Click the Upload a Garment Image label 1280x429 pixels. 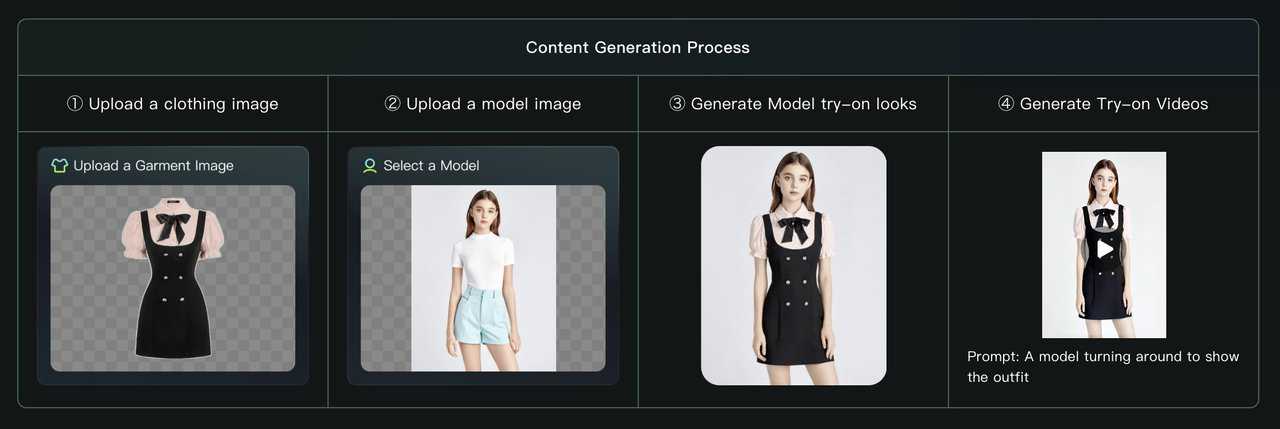click(x=153, y=165)
